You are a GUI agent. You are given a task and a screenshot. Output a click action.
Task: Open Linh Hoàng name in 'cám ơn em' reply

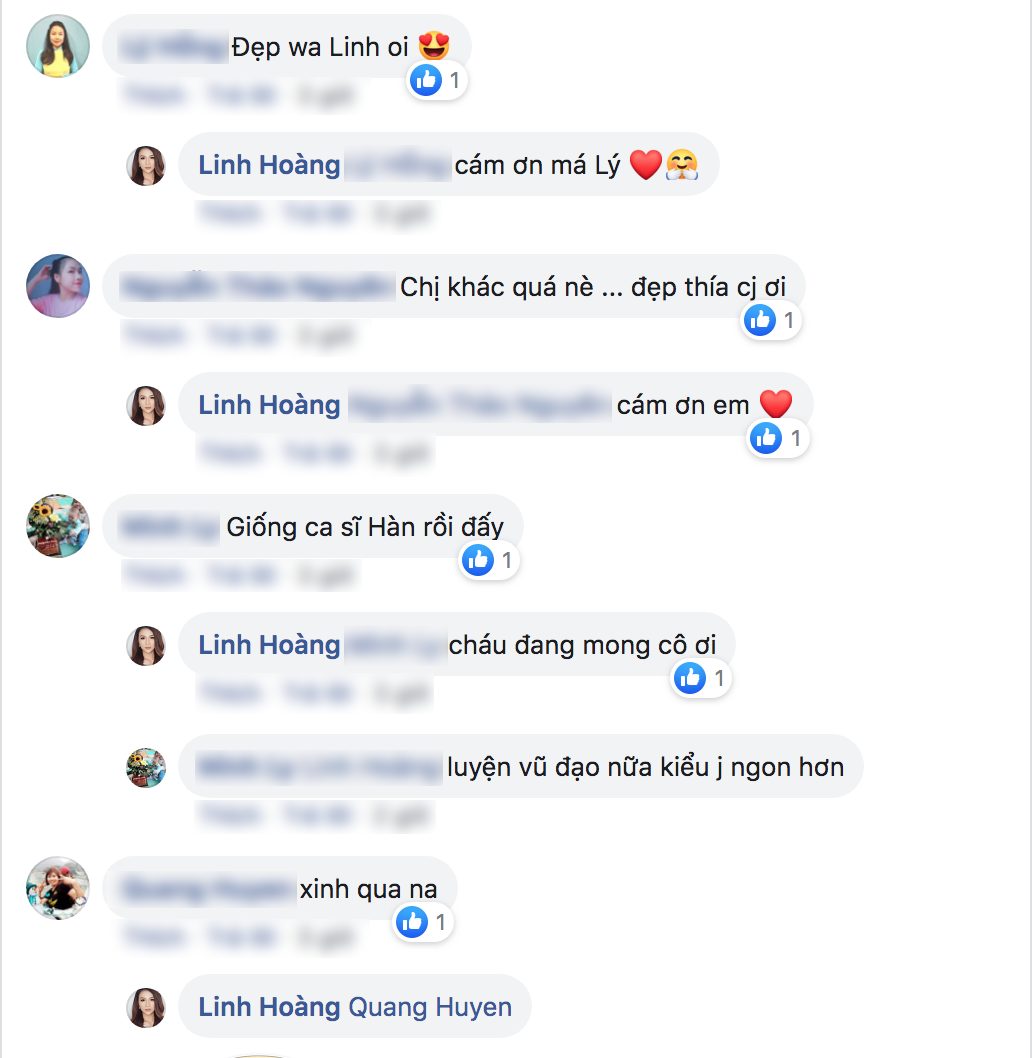coord(269,405)
